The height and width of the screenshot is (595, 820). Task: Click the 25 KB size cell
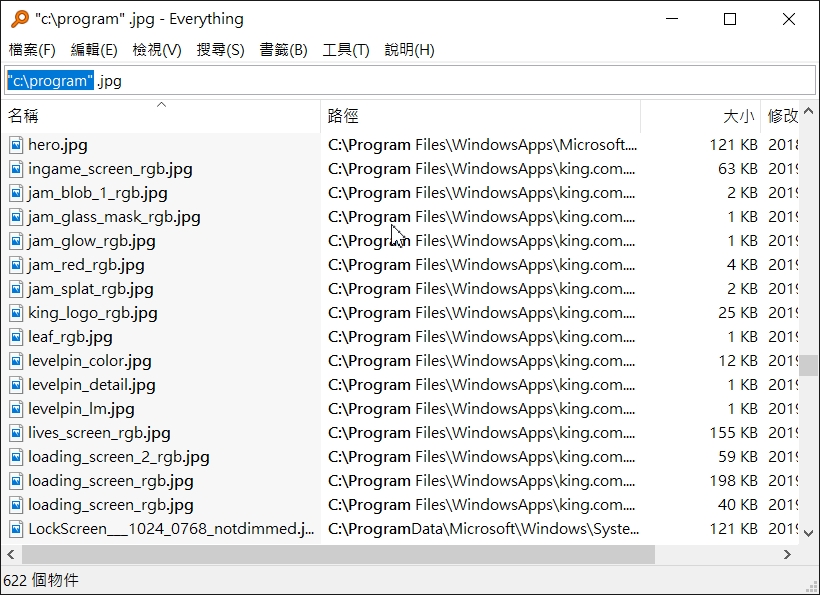tap(737, 313)
